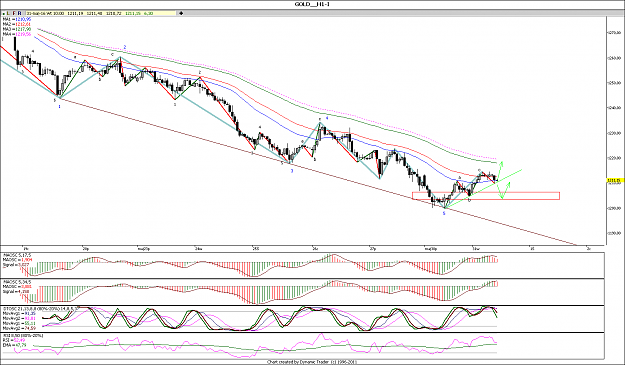Select blue wave label 5 at the low
This screenshot has height=365, width=625.
[x=444, y=213]
